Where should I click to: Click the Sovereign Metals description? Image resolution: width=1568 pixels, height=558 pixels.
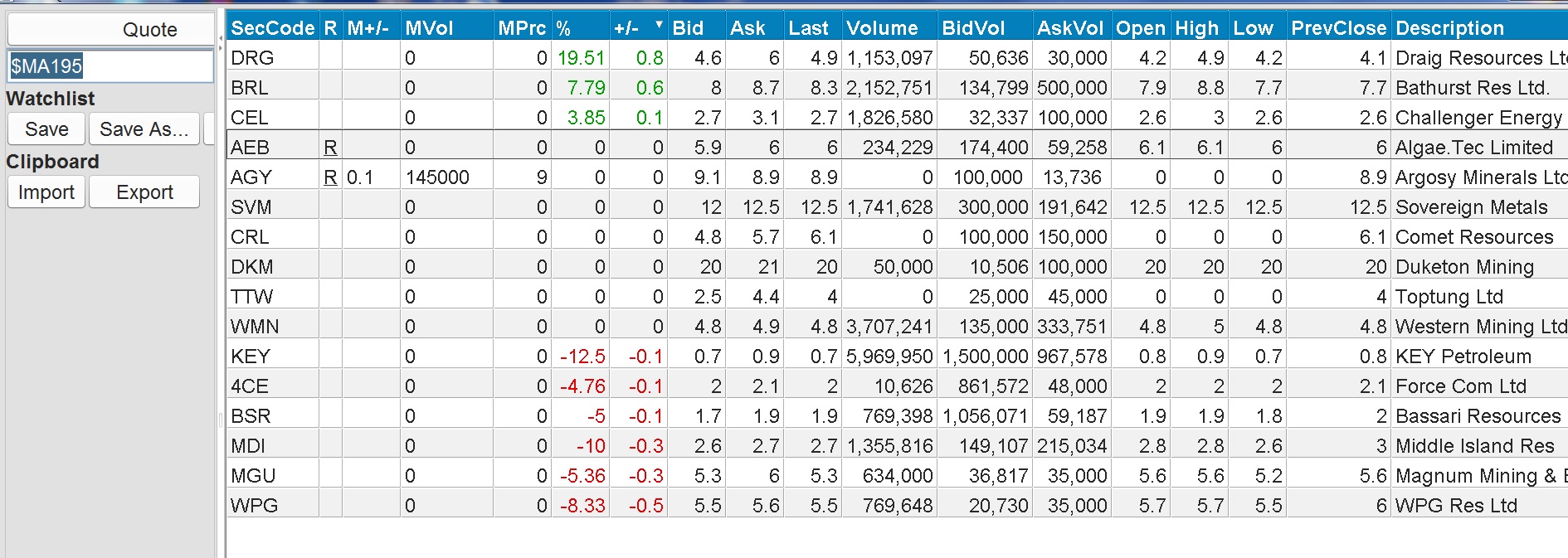point(1472,207)
